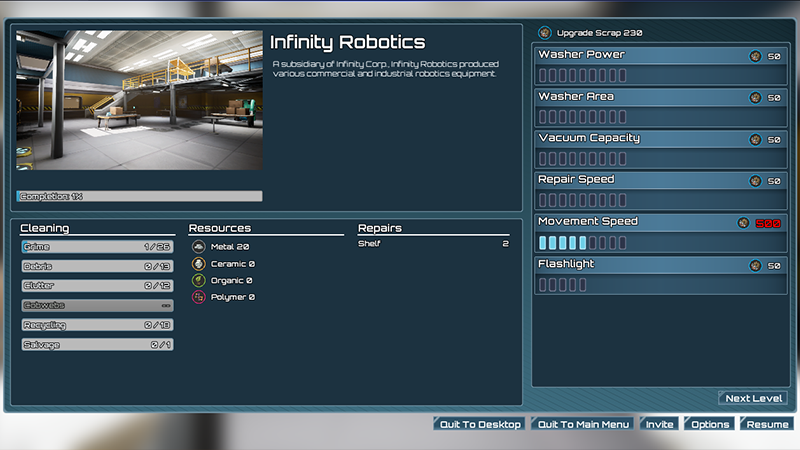The width and height of the screenshot is (800, 450).
Task: Click the Infinity Robotics level preview image
Action: click(x=139, y=100)
